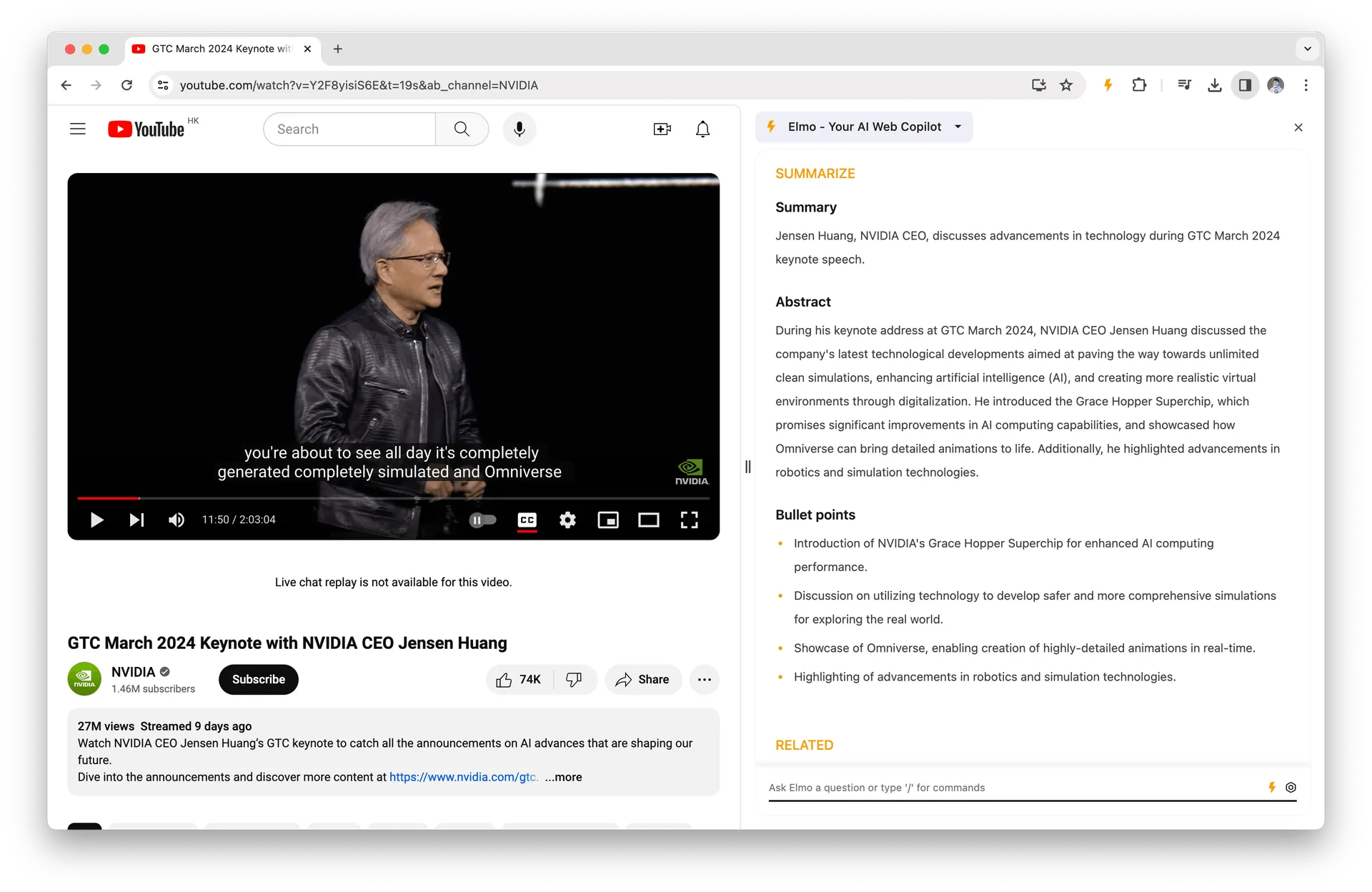Image resolution: width=1372 pixels, height=892 pixels.
Task: Click the Elmo lightning extension icon
Action: (1108, 85)
